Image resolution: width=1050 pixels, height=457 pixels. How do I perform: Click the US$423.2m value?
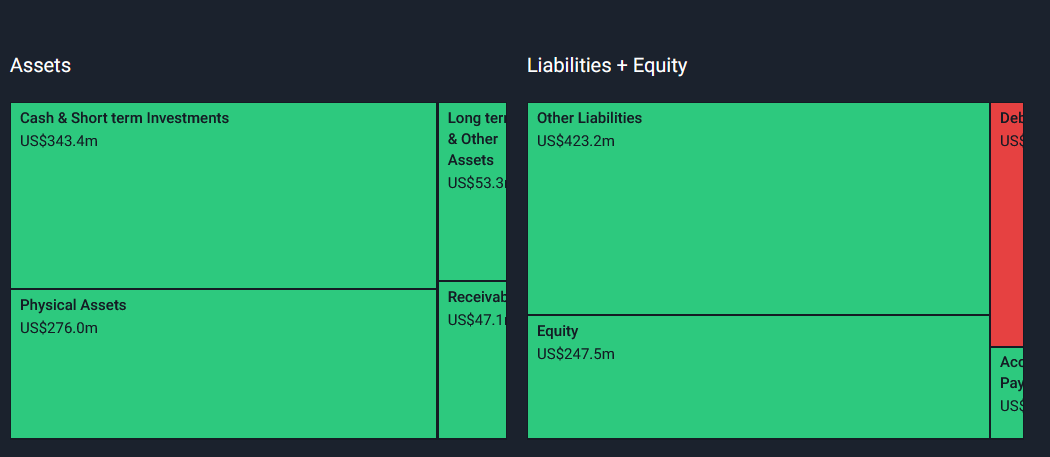click(576, 141)
